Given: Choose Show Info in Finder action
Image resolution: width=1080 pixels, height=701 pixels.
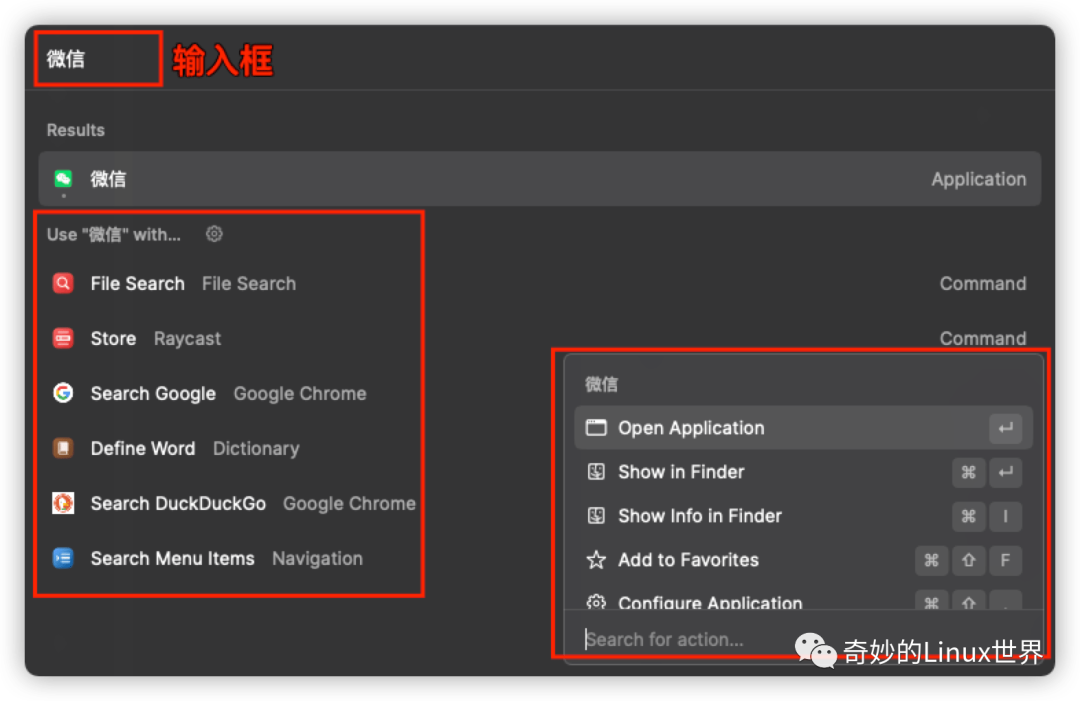Looking at the screenshot, I should coord(803,516).
